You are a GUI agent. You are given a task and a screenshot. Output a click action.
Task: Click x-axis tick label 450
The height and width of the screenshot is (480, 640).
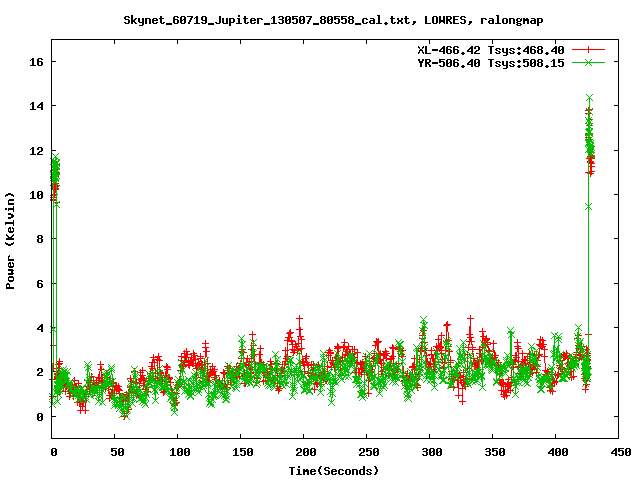pos(621,452)
